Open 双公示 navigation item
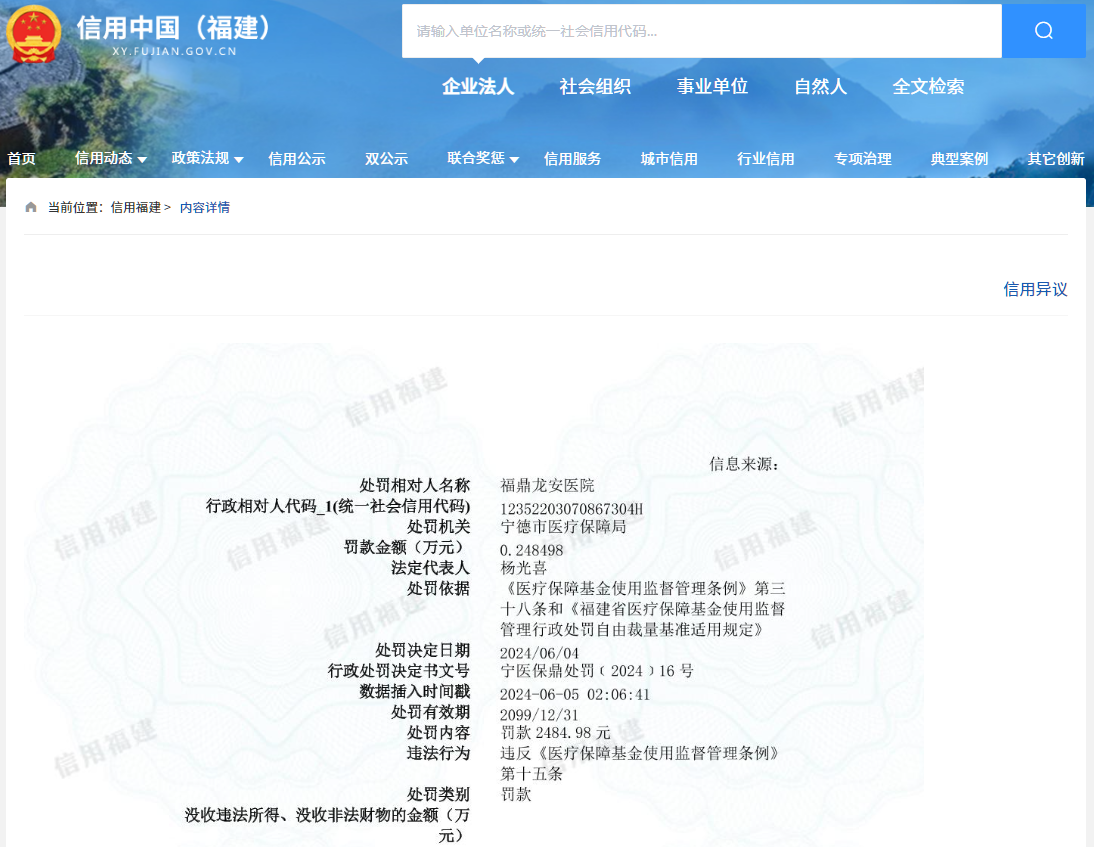Image resolution: width=1094 pixels, height=847 pixels. pos(386,159)
